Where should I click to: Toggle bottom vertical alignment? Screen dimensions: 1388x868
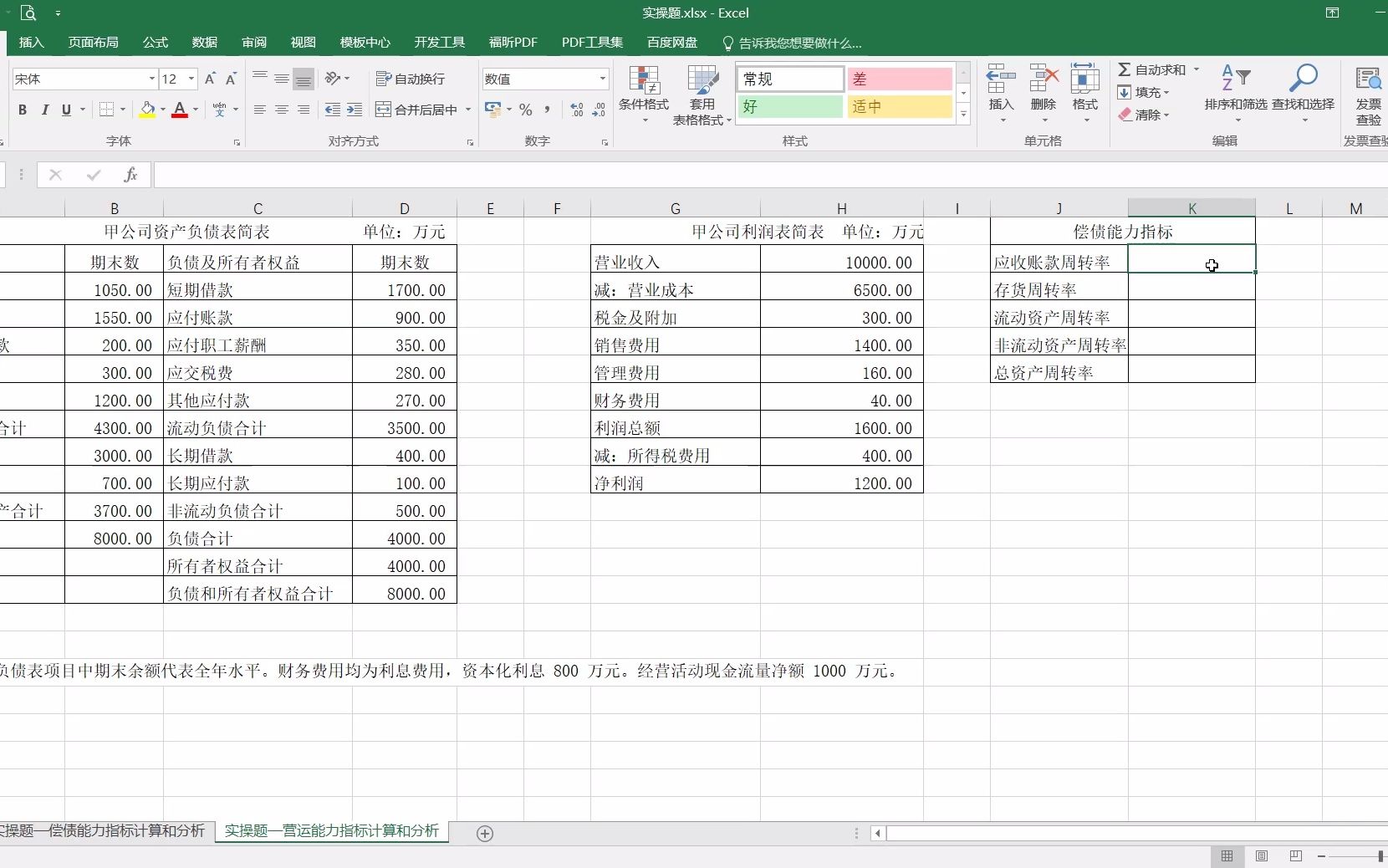[x=304, y=79]
